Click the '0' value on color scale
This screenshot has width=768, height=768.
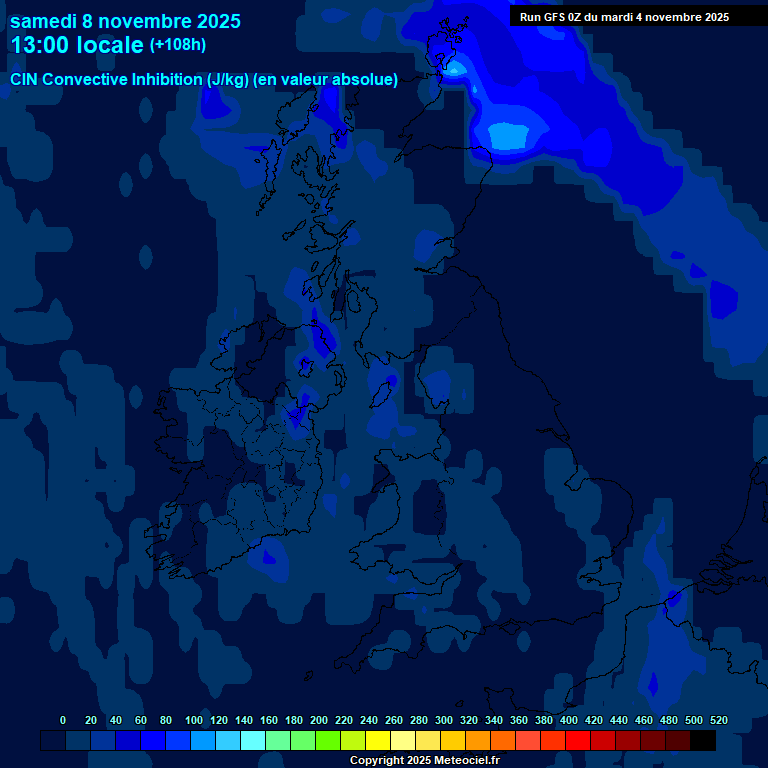(x=63, y=720)
